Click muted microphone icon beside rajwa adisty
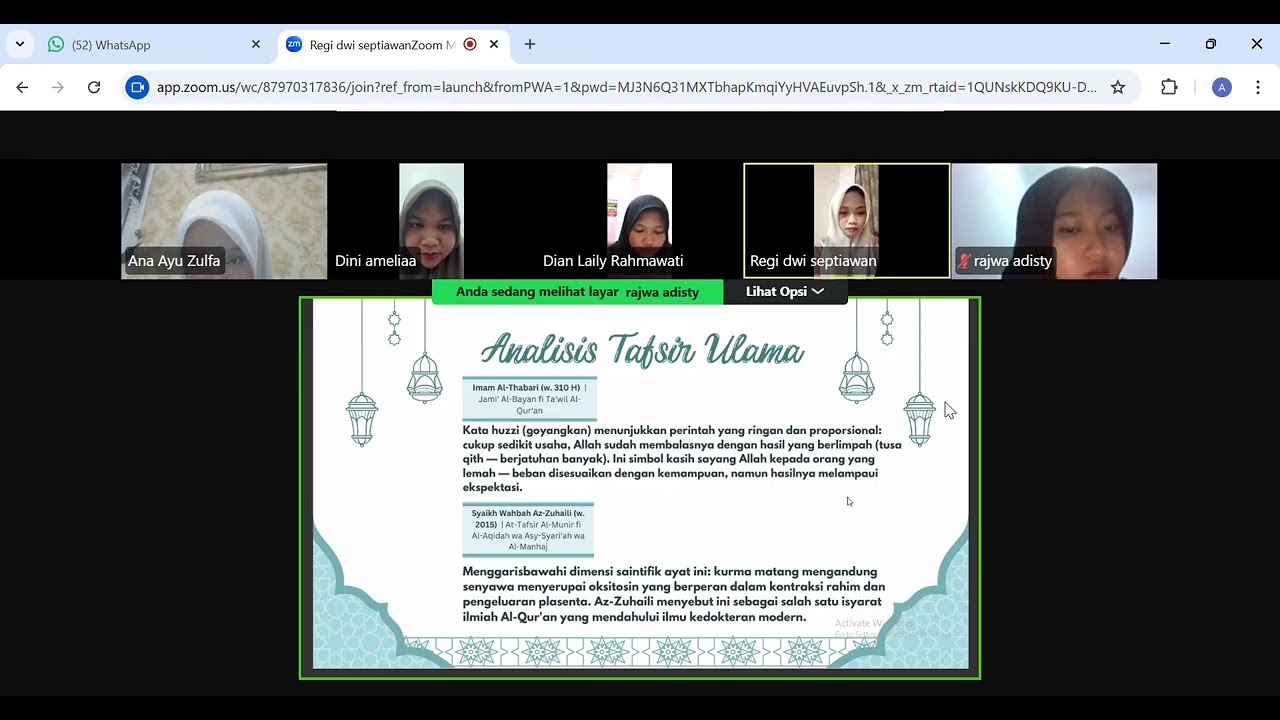Viewport: 1280px width, 720px height. point(964,261)
